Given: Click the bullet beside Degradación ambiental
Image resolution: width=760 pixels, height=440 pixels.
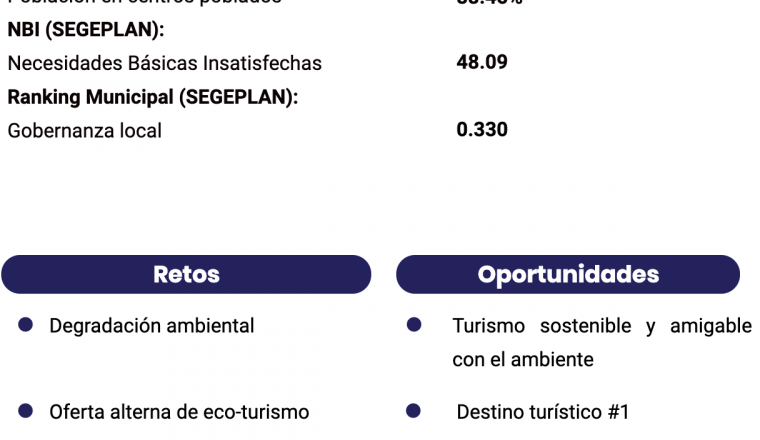Looking at the screenshot, I should click(25, 325).
